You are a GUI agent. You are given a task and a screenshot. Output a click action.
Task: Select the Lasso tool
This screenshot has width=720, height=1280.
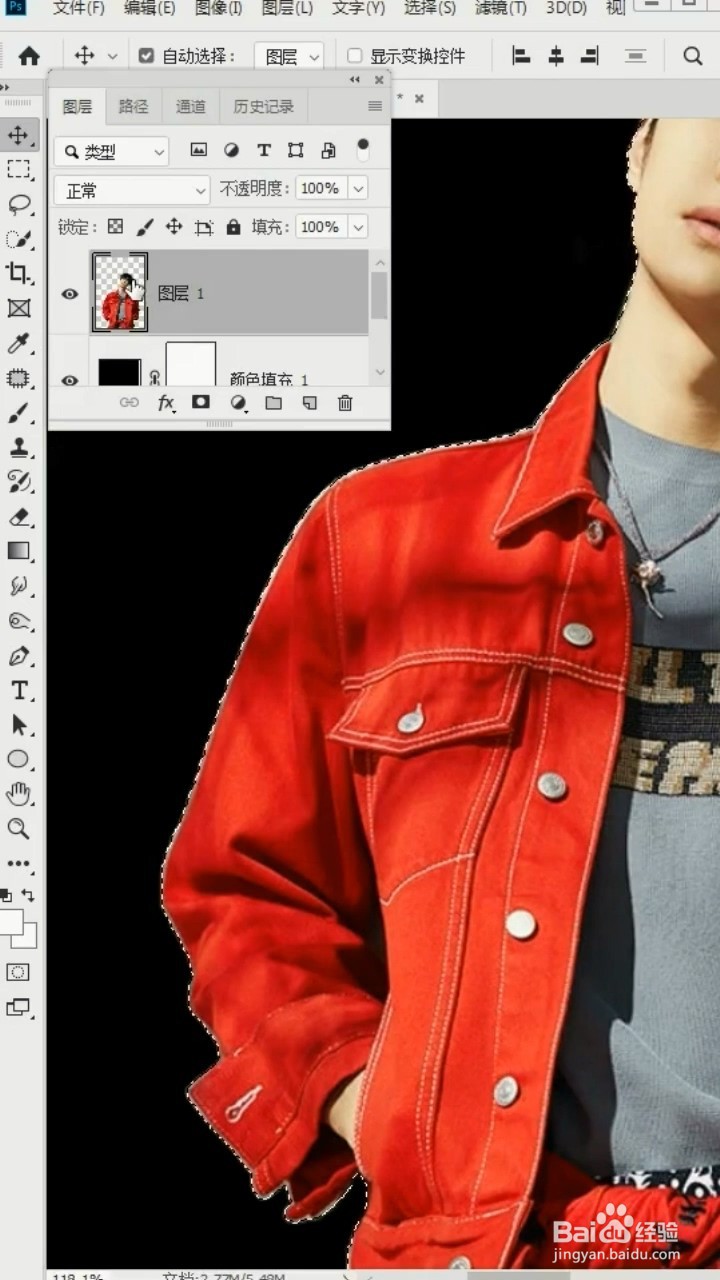point(19,204)
